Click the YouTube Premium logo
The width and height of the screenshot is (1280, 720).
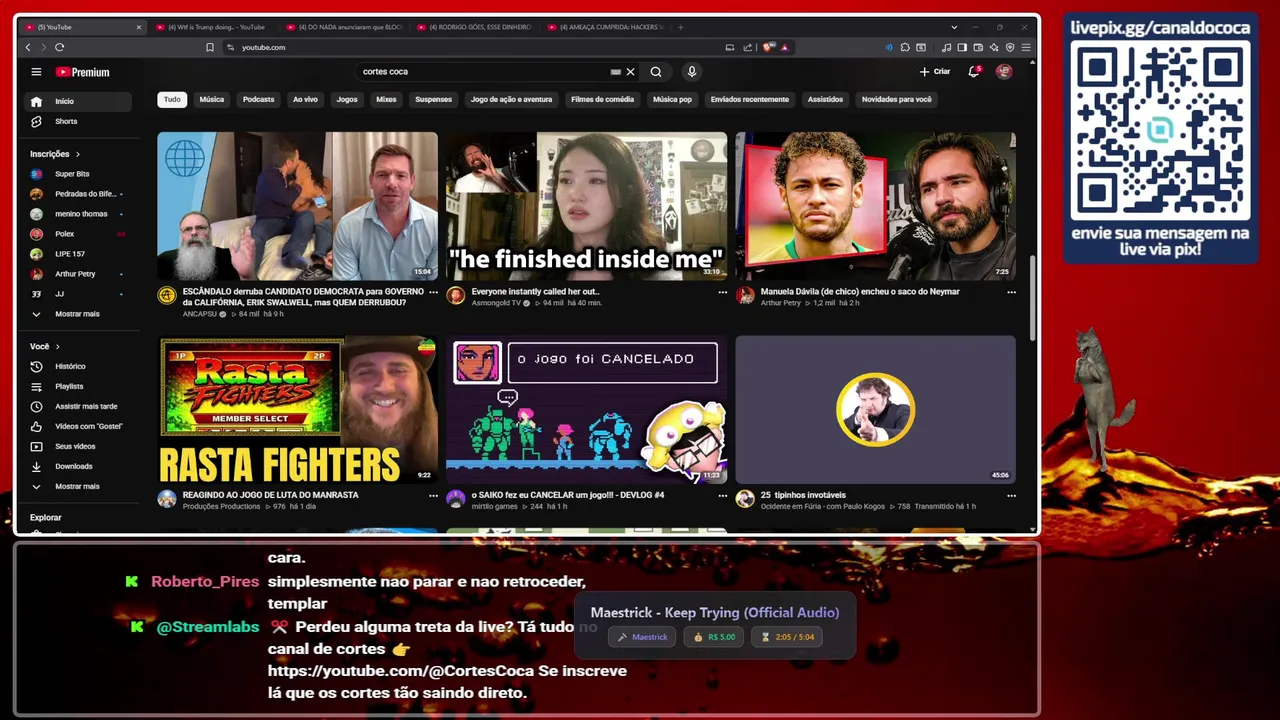(82, 72)
